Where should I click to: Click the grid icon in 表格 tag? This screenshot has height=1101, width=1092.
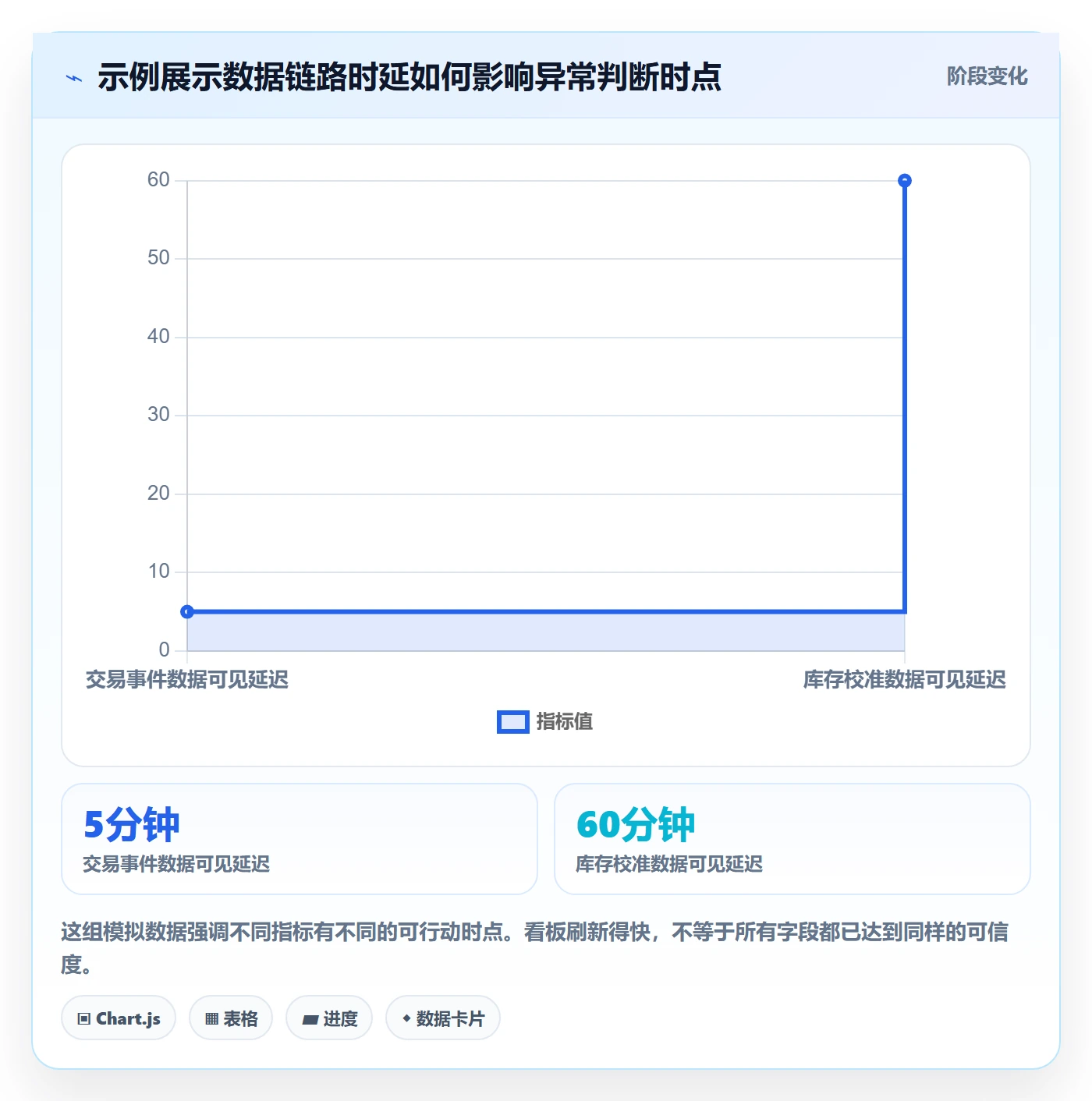(211, 1018)
